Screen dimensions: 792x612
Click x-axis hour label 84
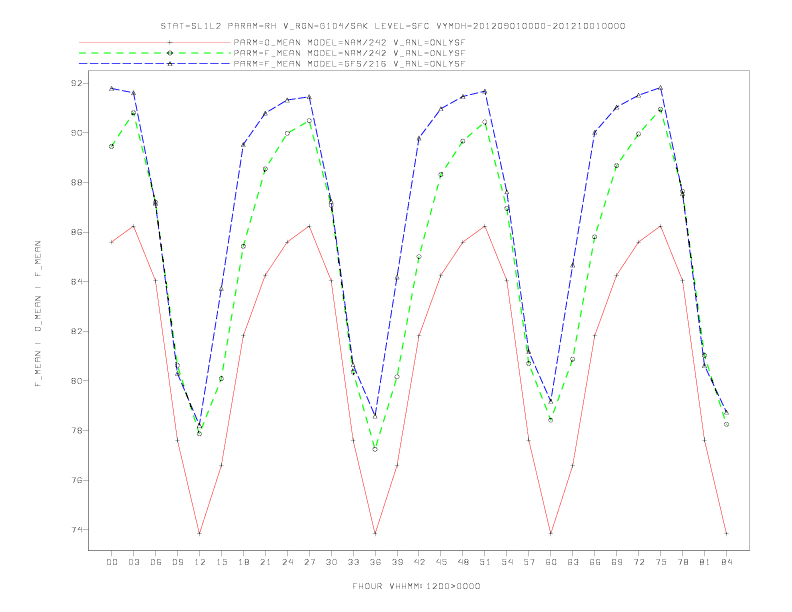click(x=726, y=562)
